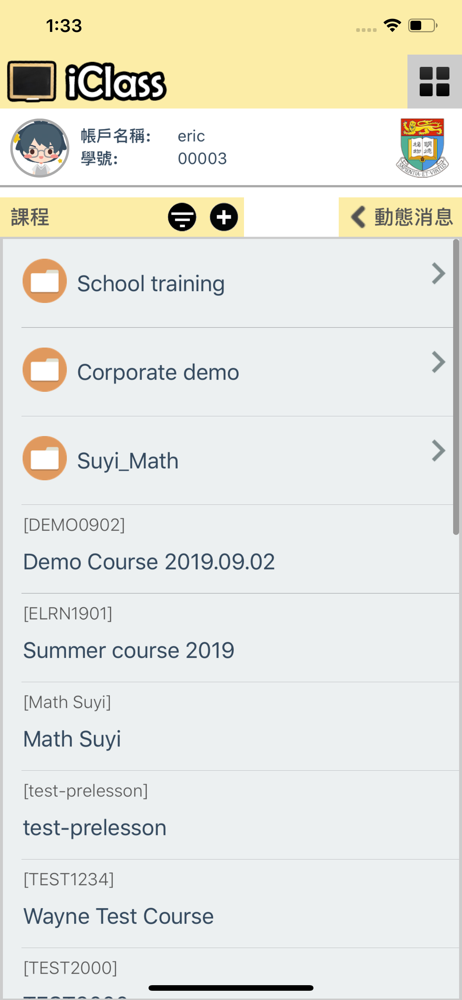Expand School training with its chevron
462x1000 pixels.
tap(438, 274)
